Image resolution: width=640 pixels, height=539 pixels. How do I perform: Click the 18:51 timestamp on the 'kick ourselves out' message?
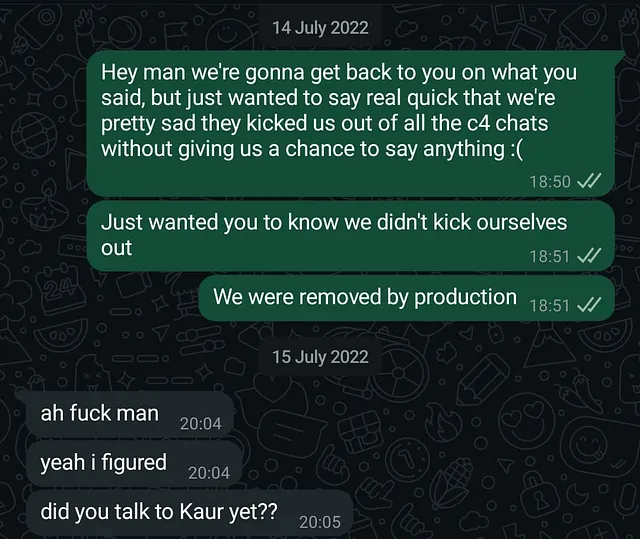click(x=548, y=256)
